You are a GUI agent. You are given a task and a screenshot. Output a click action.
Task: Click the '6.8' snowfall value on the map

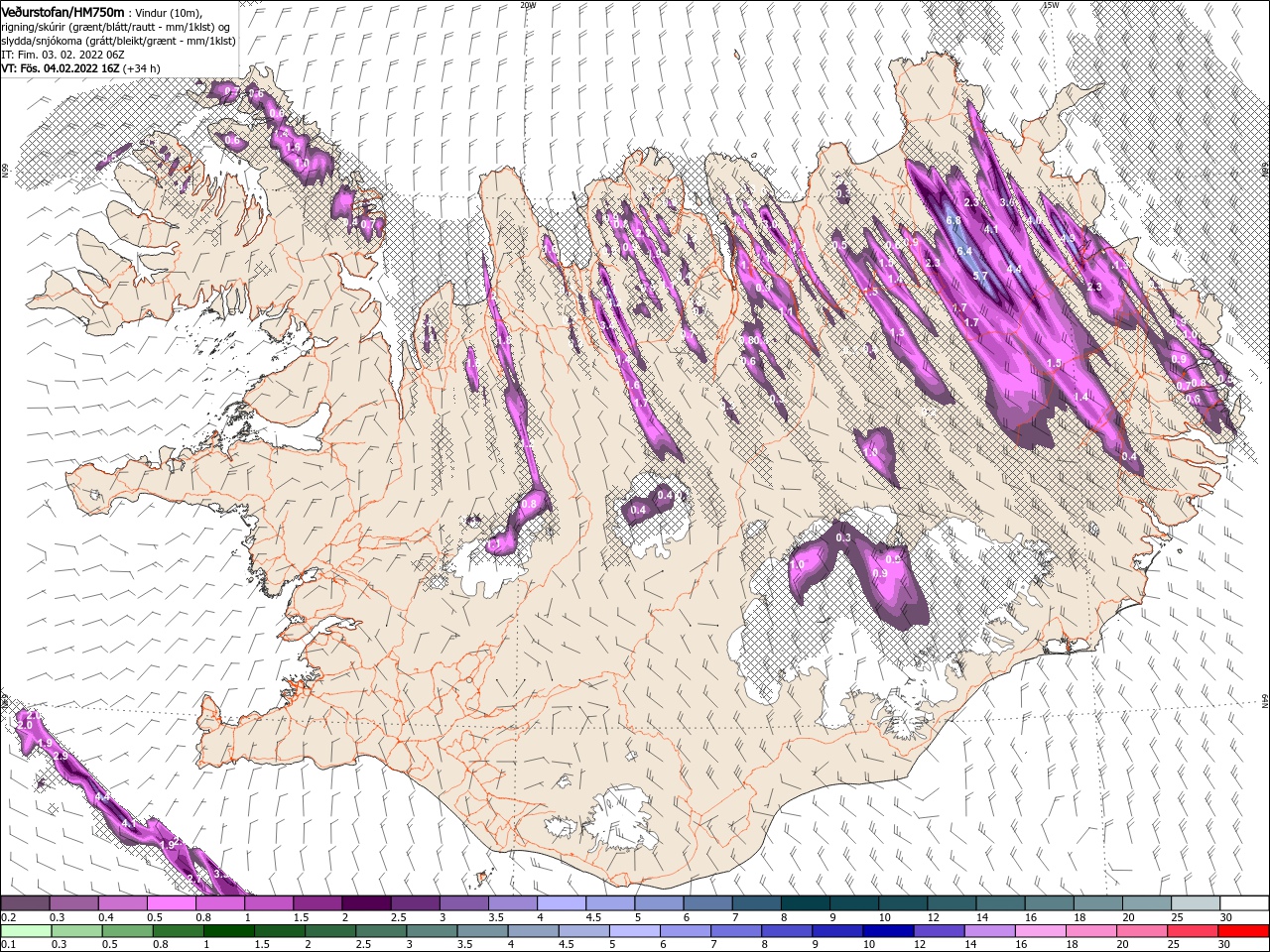[954, 220]
